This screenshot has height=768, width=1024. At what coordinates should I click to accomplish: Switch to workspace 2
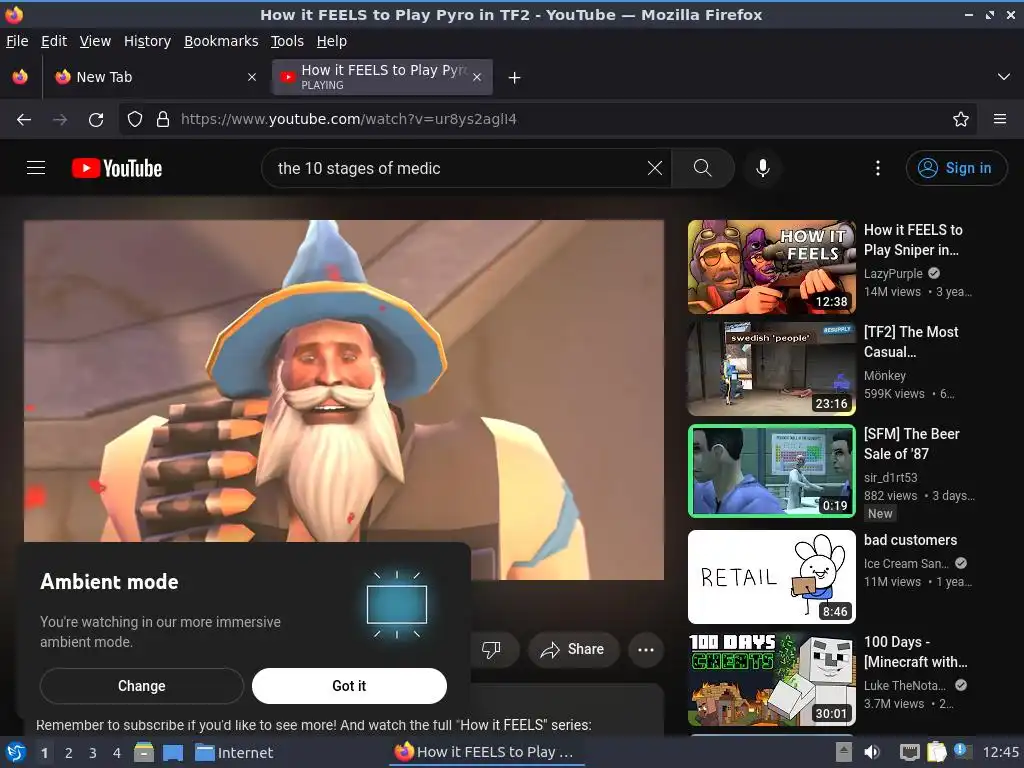[69, 753]
